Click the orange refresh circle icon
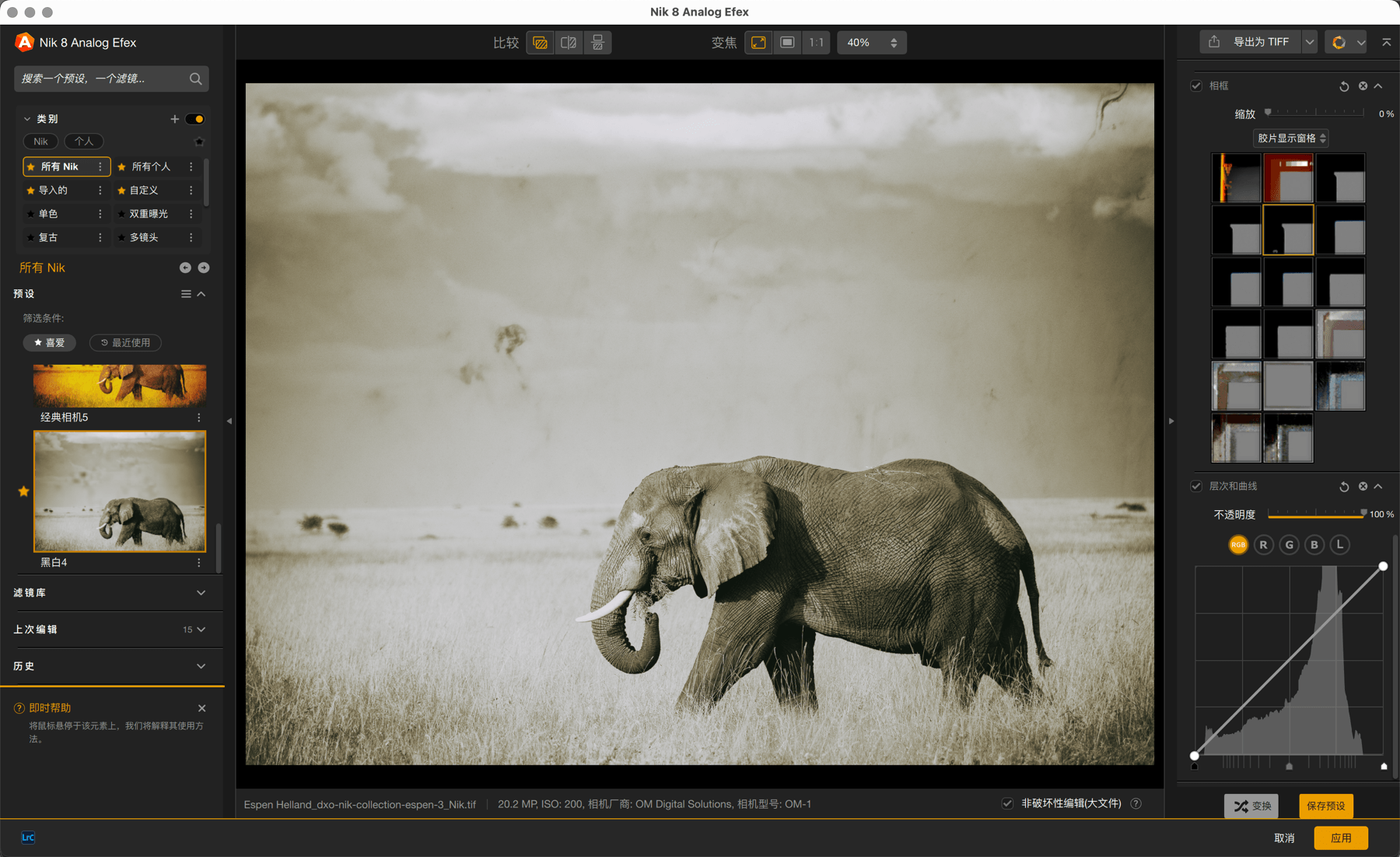The width and height of the screenshot is (1400, 857). point(1339,43)
